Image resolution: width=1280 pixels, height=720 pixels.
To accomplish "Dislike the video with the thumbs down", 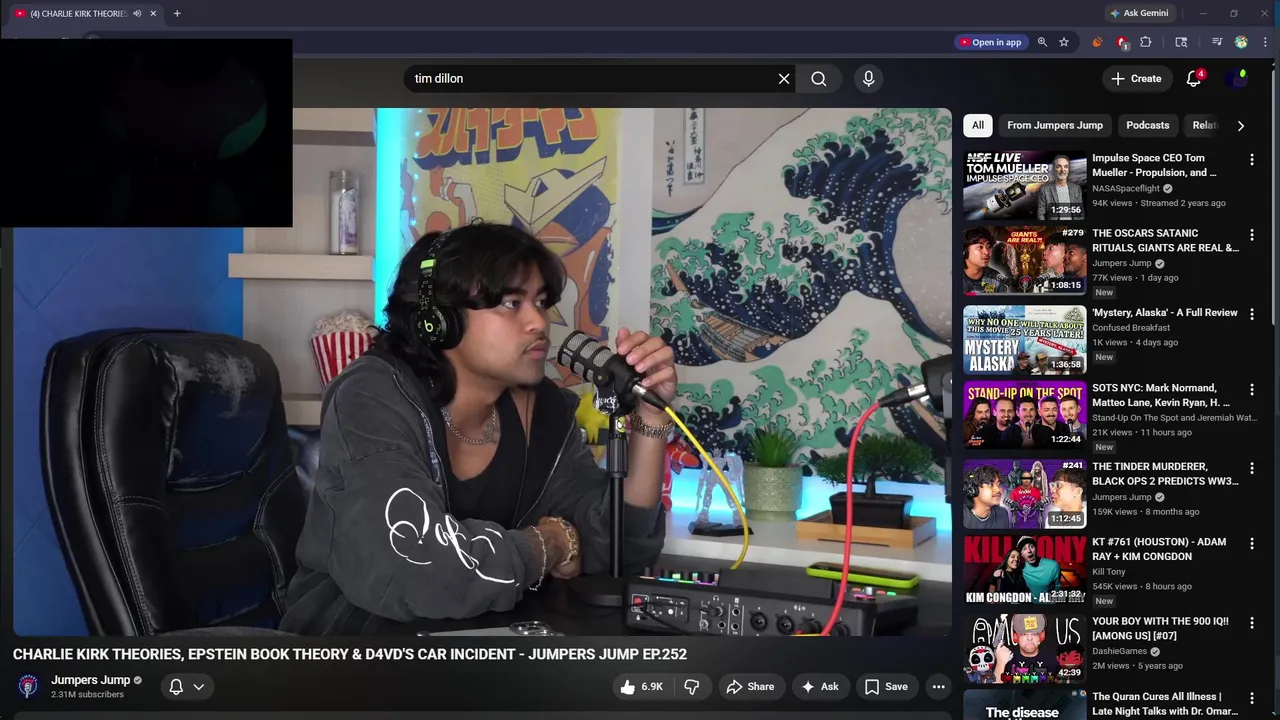I will [692, 687].
